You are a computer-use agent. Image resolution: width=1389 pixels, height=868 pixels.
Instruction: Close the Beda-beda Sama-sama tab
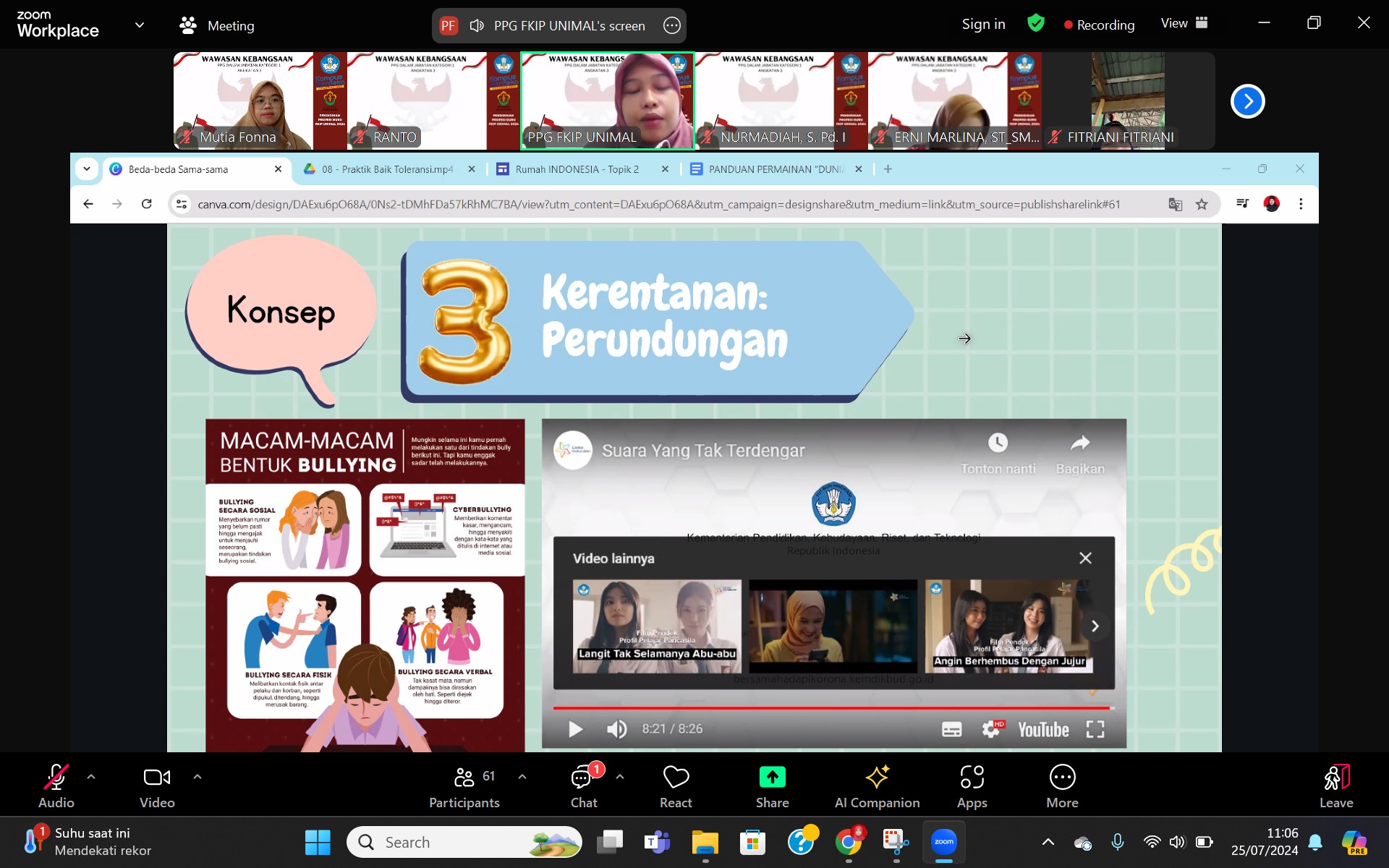278,169
